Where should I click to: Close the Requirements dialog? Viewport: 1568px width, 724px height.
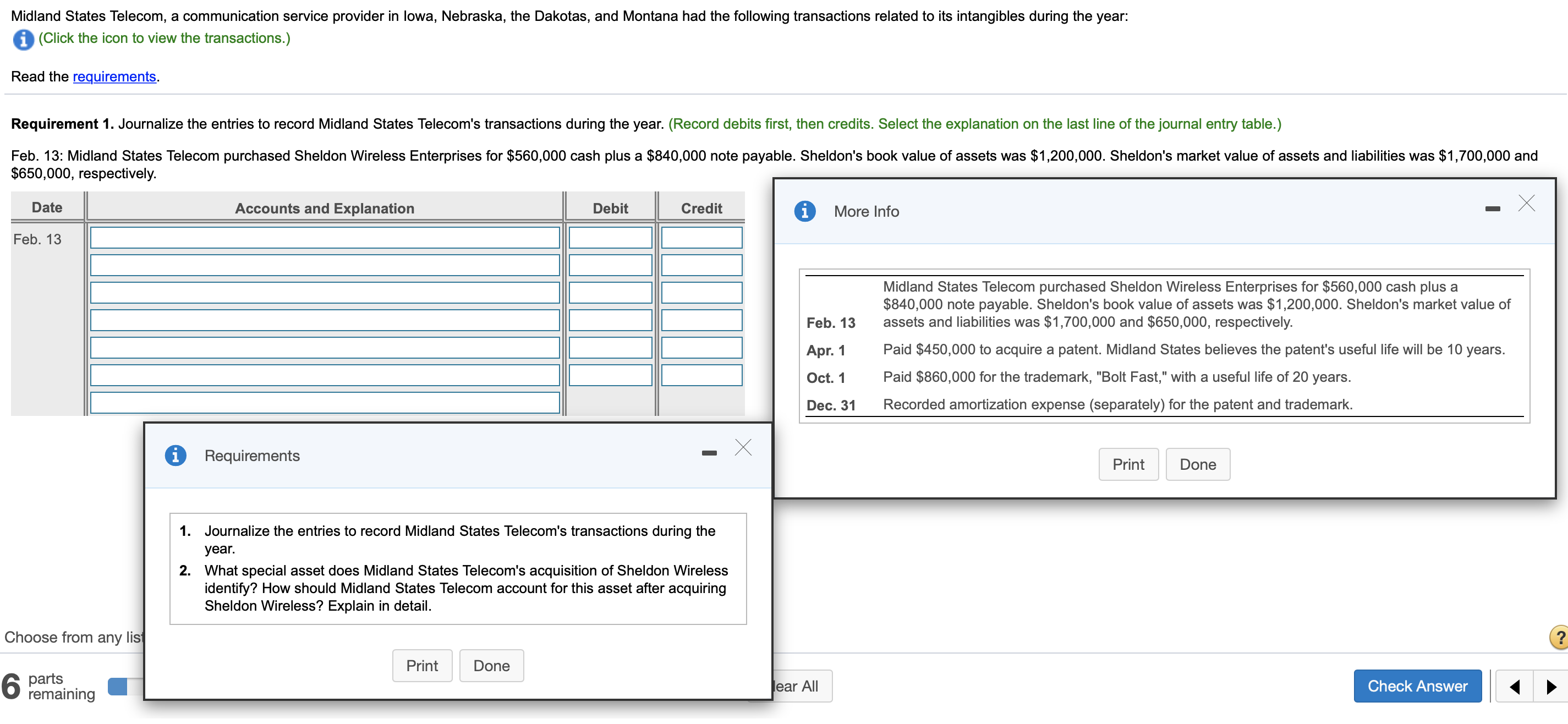click(743, 448)
